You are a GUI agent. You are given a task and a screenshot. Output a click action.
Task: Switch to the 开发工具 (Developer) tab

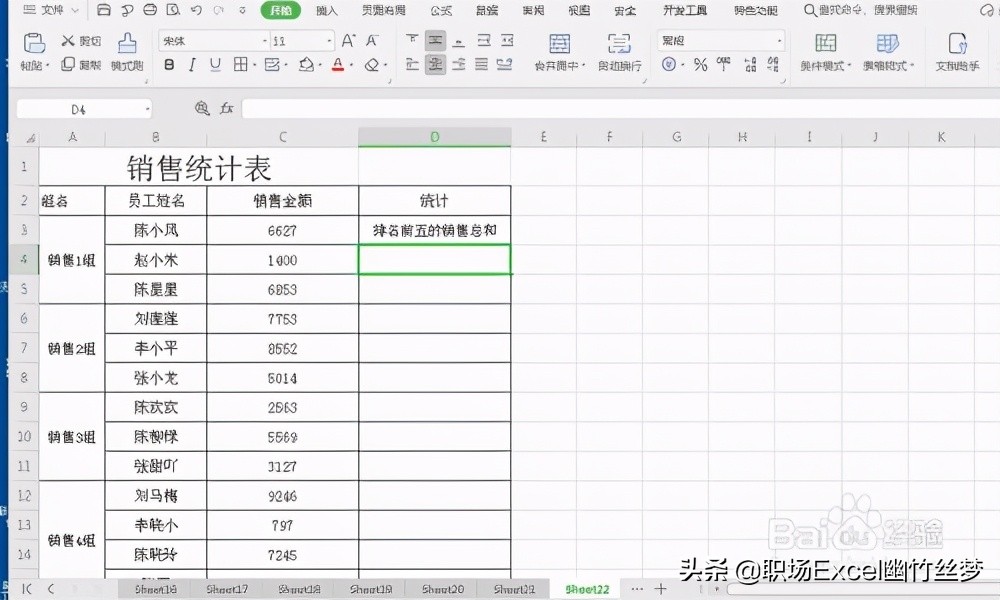[x=685, y=10]
